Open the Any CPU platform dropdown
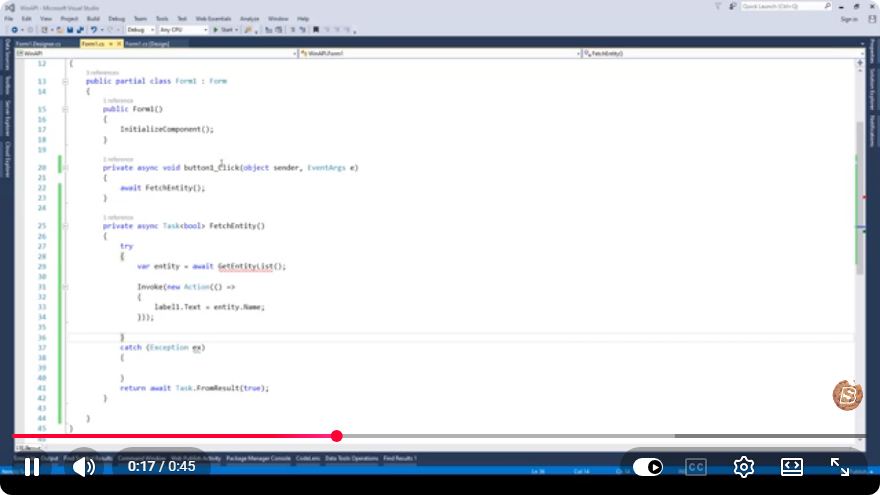 183,30
